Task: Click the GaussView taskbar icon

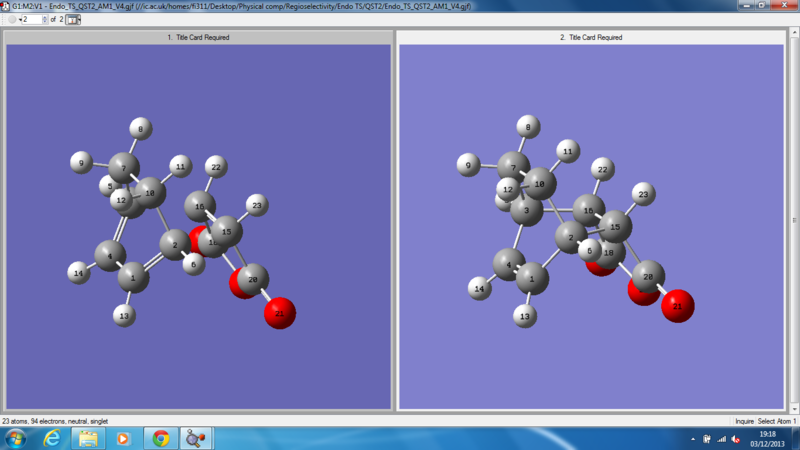Action: point(196,439)
